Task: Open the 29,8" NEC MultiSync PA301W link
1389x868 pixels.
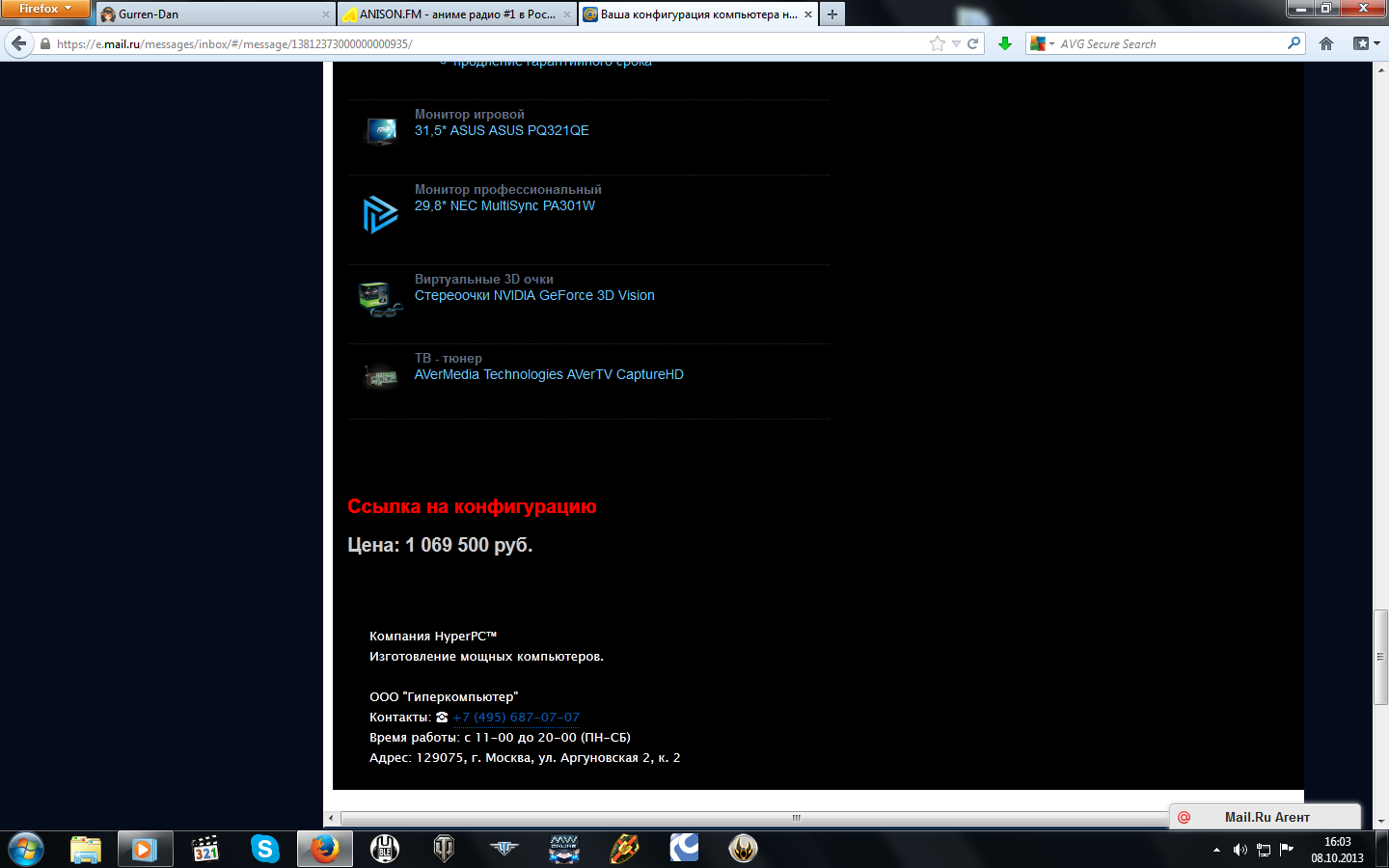Action: [504, 205]
